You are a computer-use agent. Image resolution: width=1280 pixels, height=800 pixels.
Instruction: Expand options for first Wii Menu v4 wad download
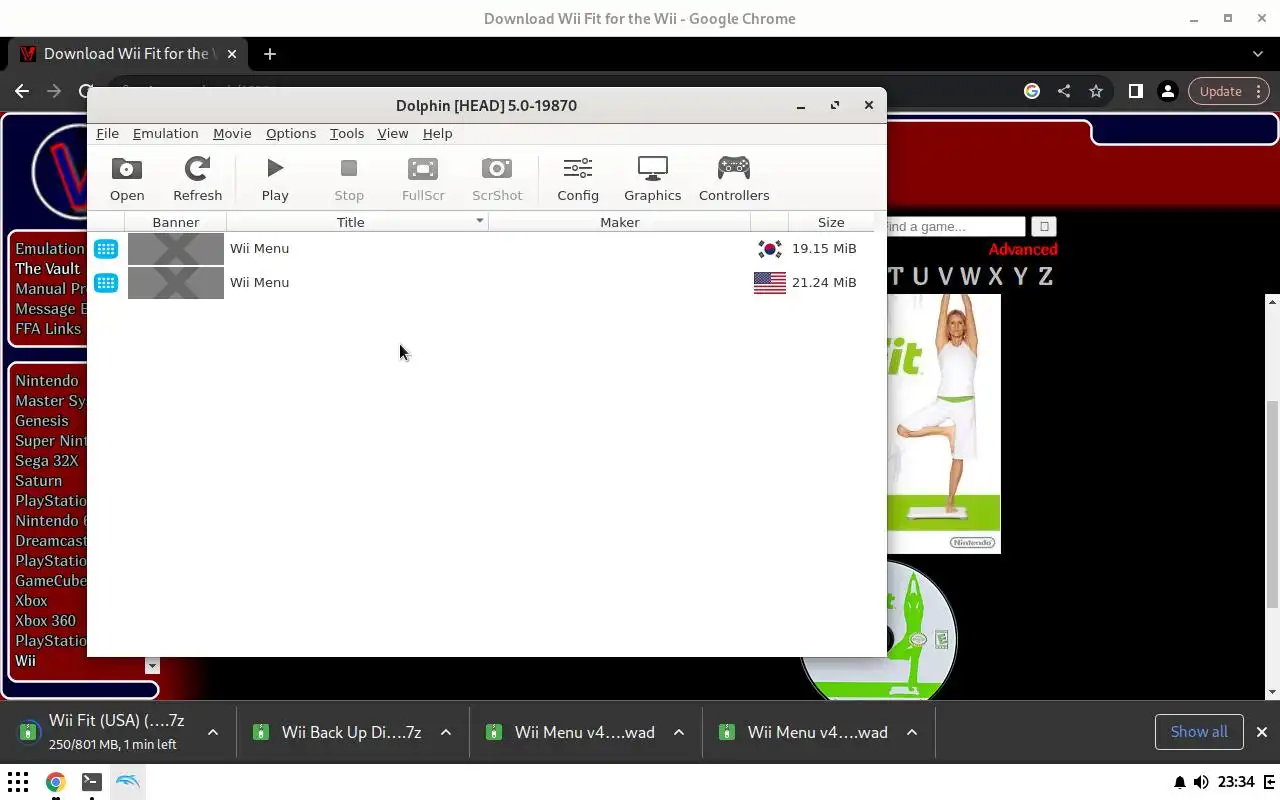point(679,733)
